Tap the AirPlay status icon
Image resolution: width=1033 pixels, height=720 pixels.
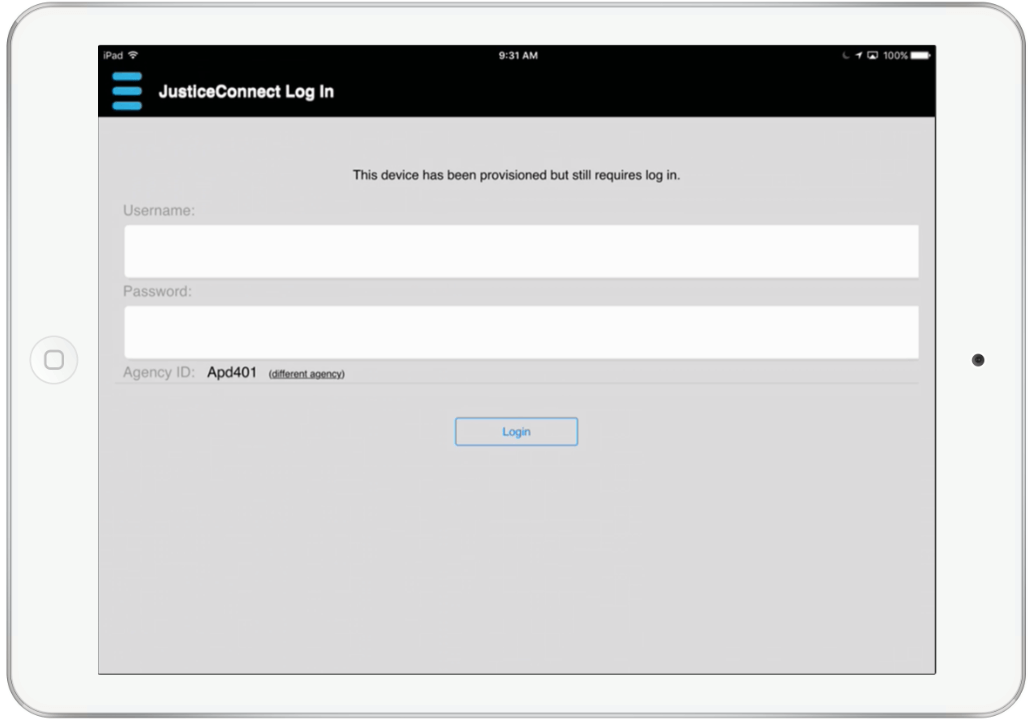(872, 55)
